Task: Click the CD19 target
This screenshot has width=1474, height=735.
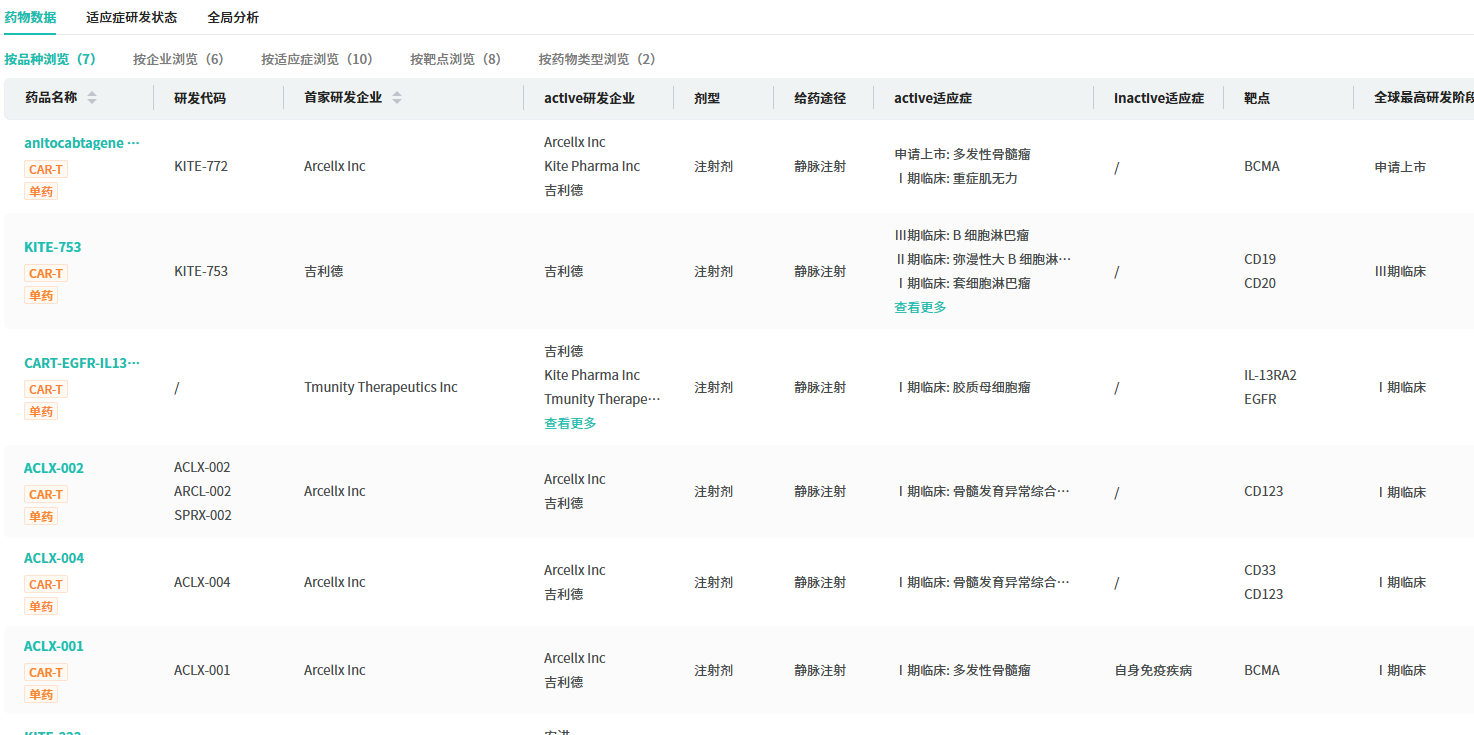Action: click(1260, 259)
